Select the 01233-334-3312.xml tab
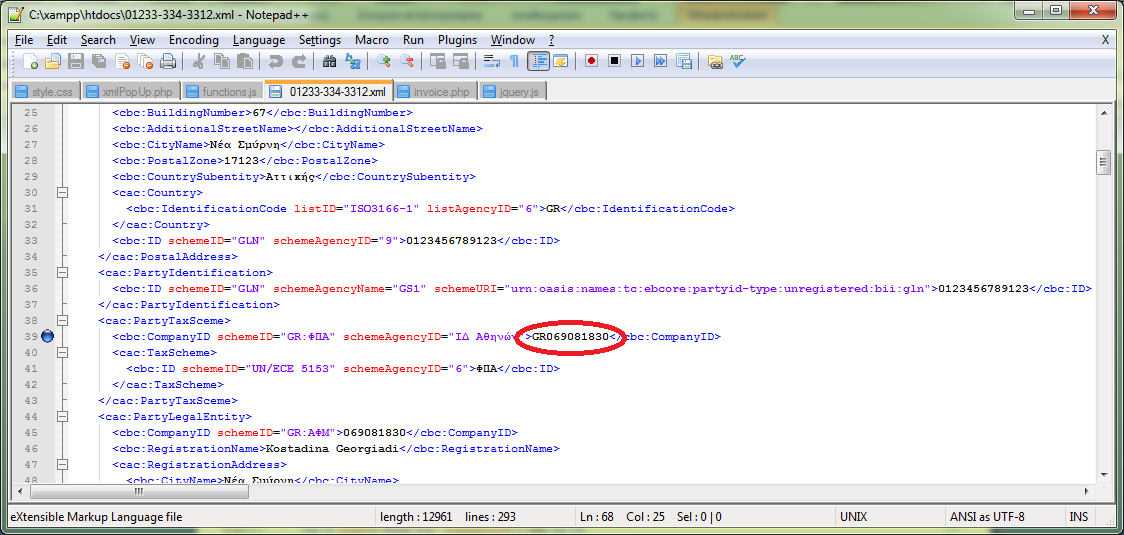 click(328, 91)
